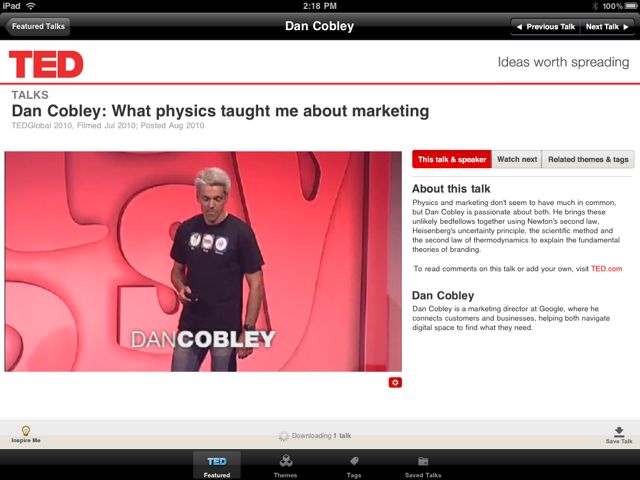Open the Featured tab in bottom bar
This screenshot has height=480, width=640.
(217, 466)
